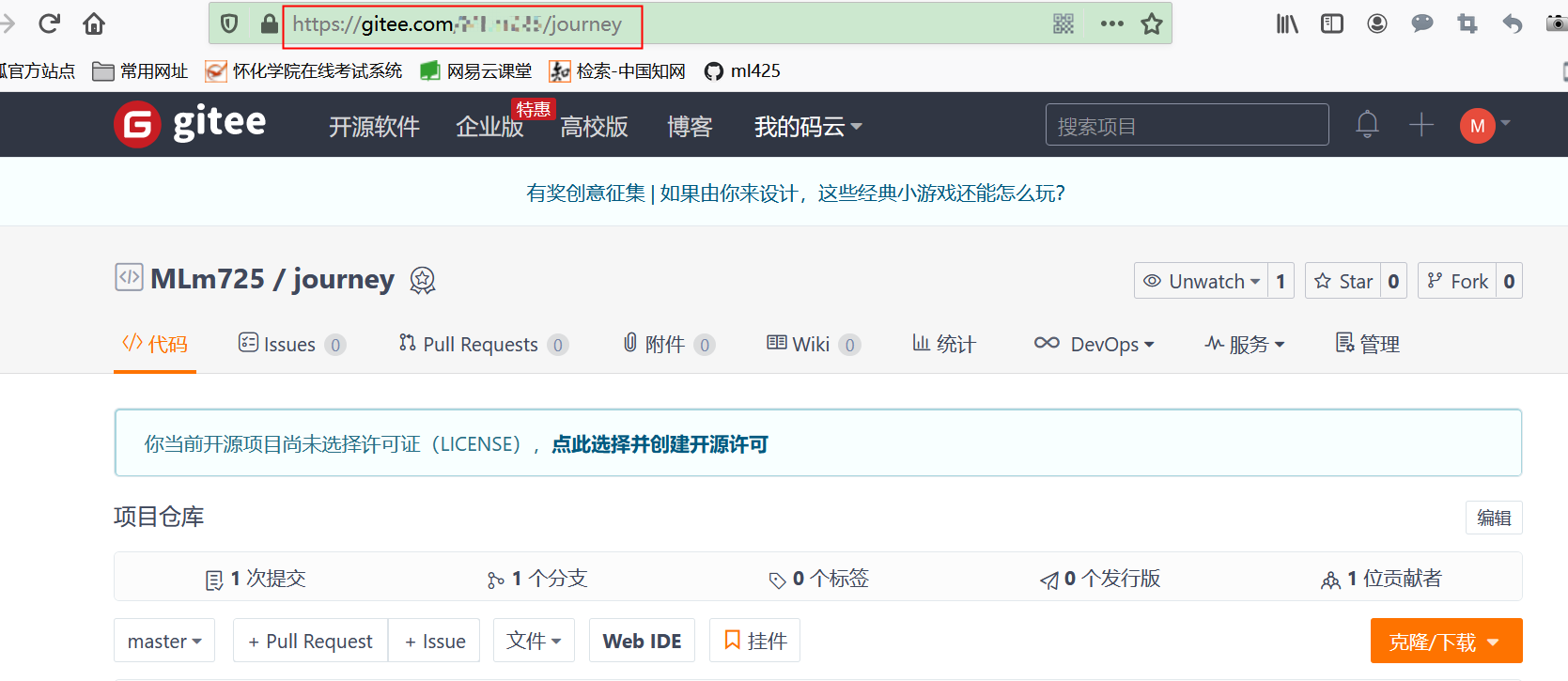
Task: Open the 博客 navigation item
Action: click(x=690, y=127)
